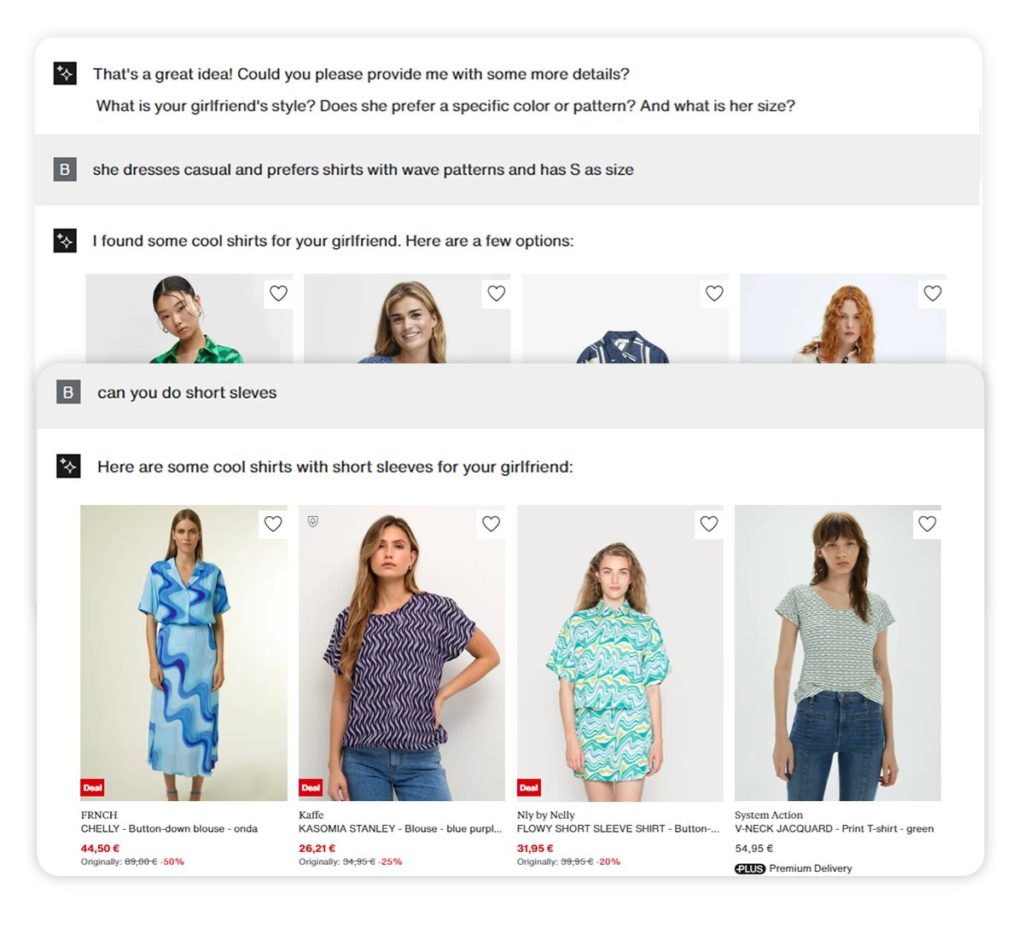
Task: Click the PLUS Premium Delivery badge
Action: 793,869
